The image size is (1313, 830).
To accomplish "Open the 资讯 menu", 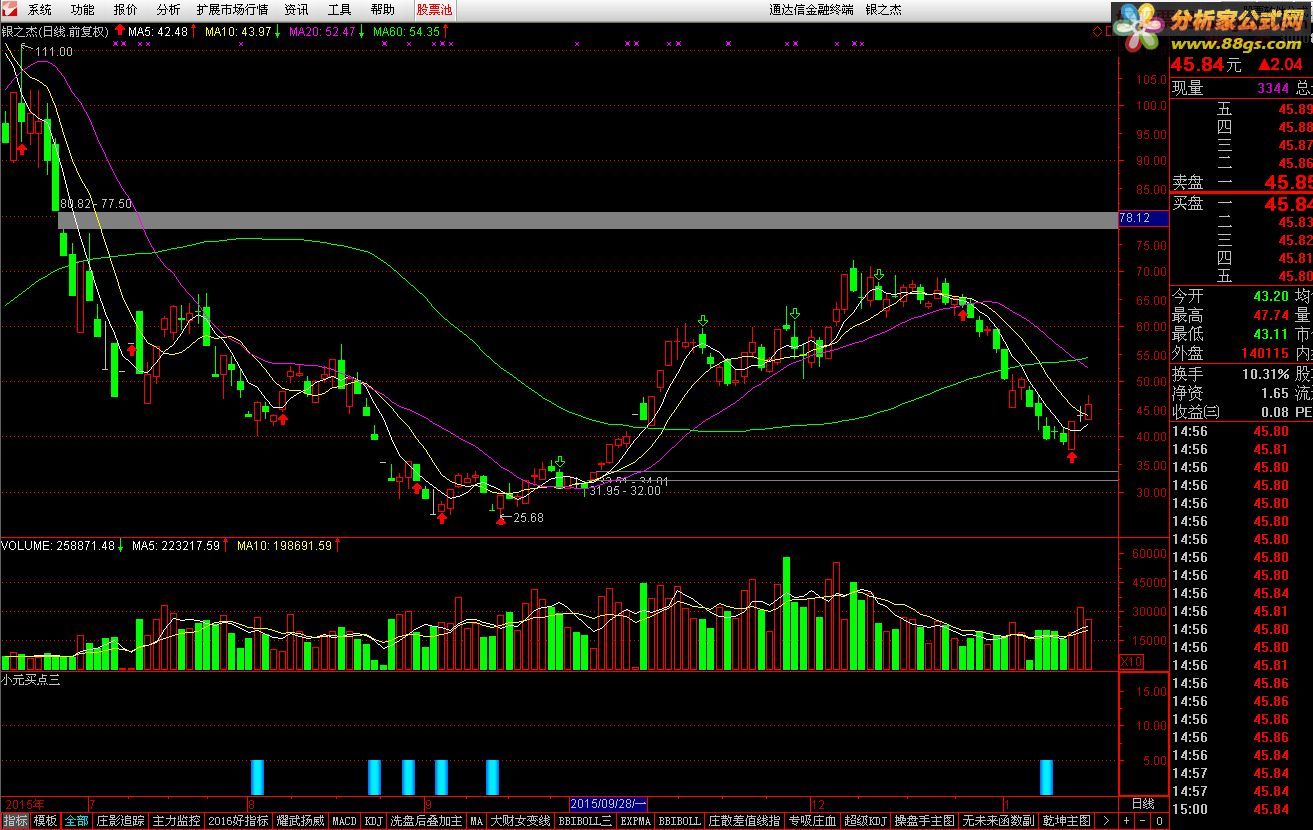I will [296, 10].
